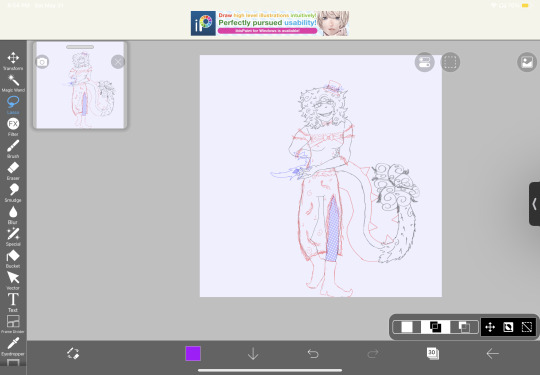Open the layers panel showing 30

pyautogui.click(x=433, y=353)
